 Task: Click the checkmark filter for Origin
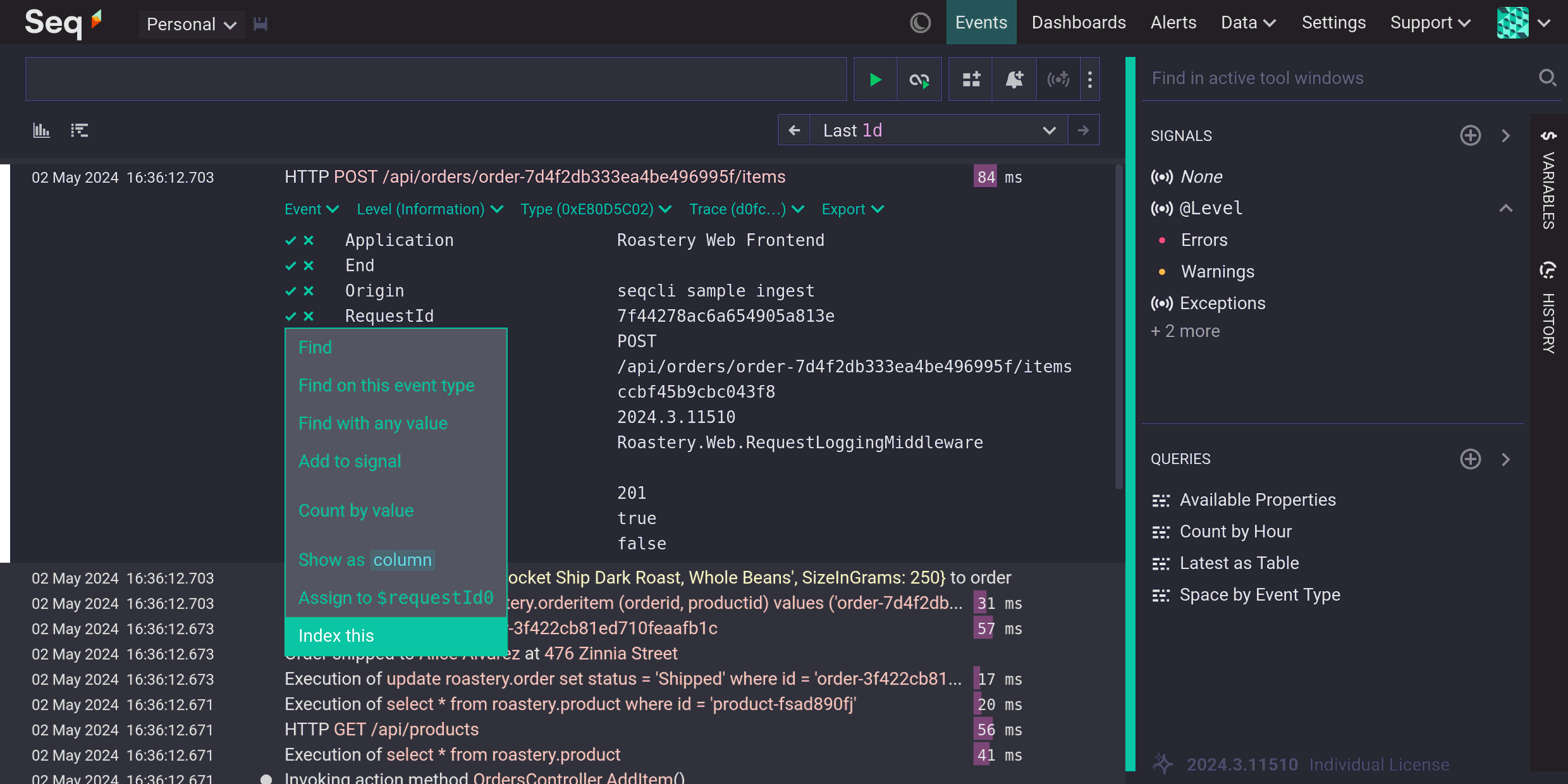click(291, 291)
